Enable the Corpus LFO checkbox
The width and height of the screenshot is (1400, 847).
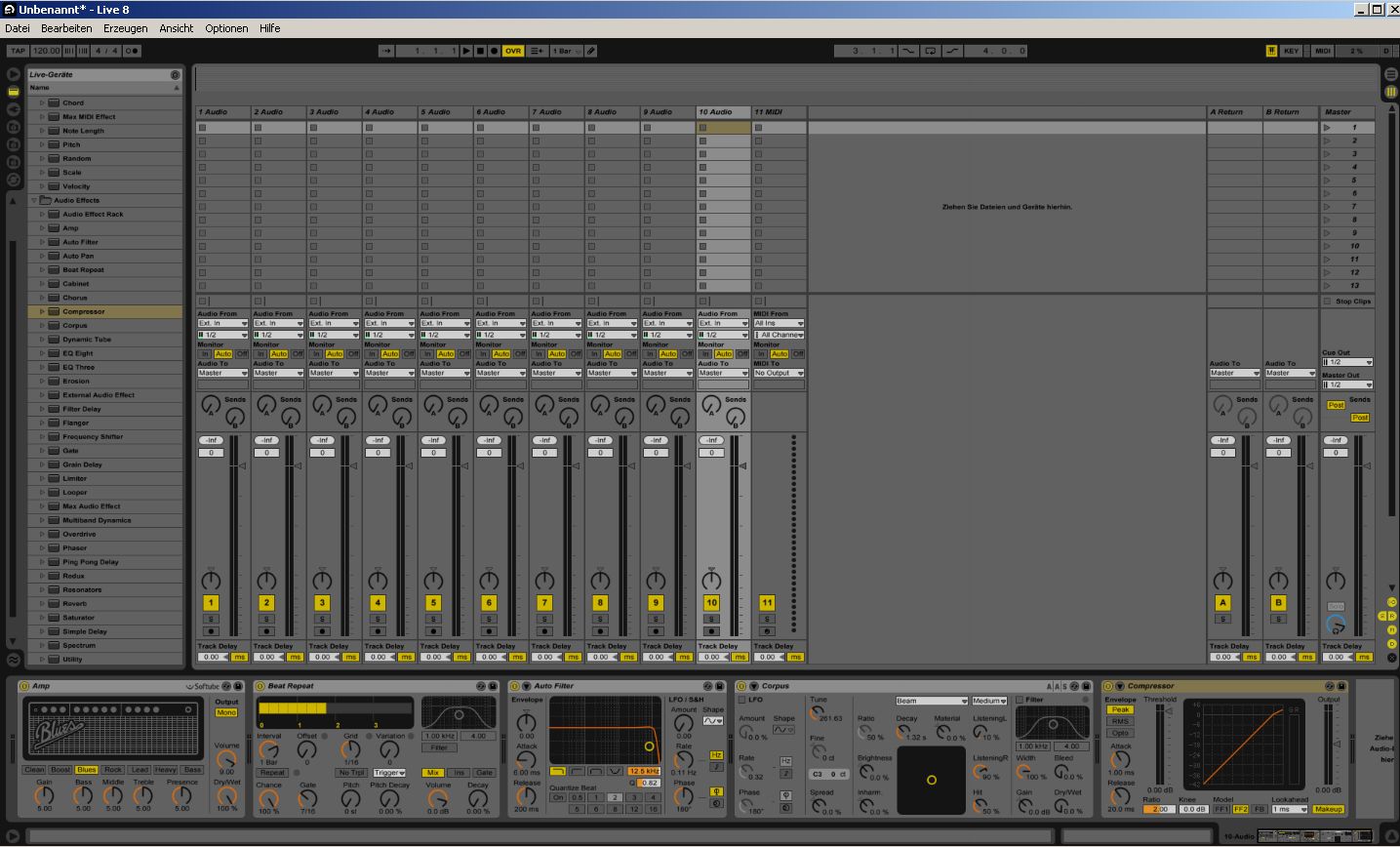pos(742,700)
